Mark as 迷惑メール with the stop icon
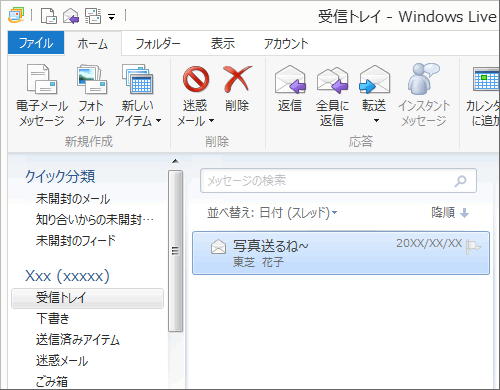This screenshot has width=500, height=390. [x=196, y=79]
